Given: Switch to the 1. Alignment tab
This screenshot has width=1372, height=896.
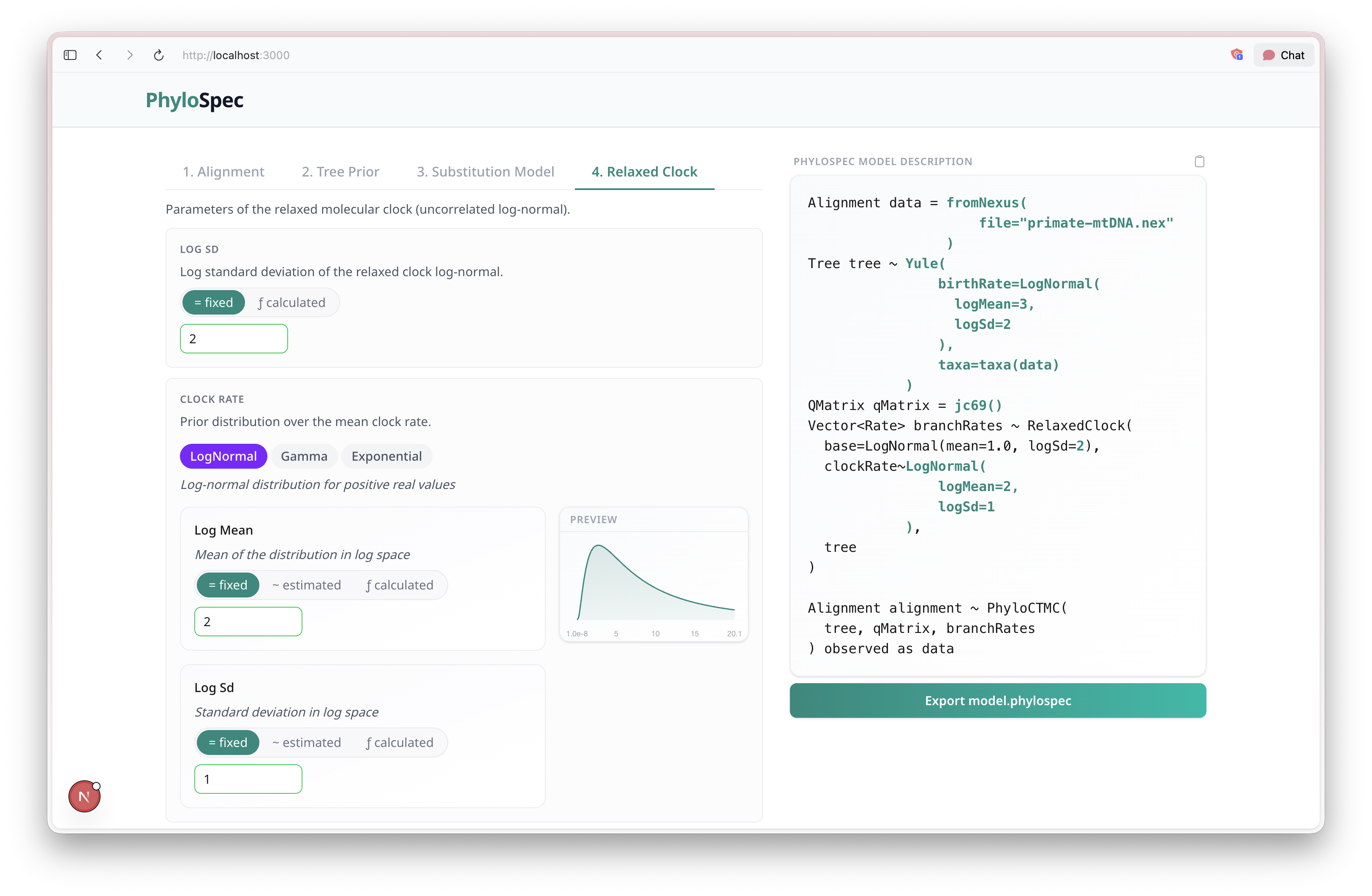Looking at the screenshot, I should click(x=223, y=172).
